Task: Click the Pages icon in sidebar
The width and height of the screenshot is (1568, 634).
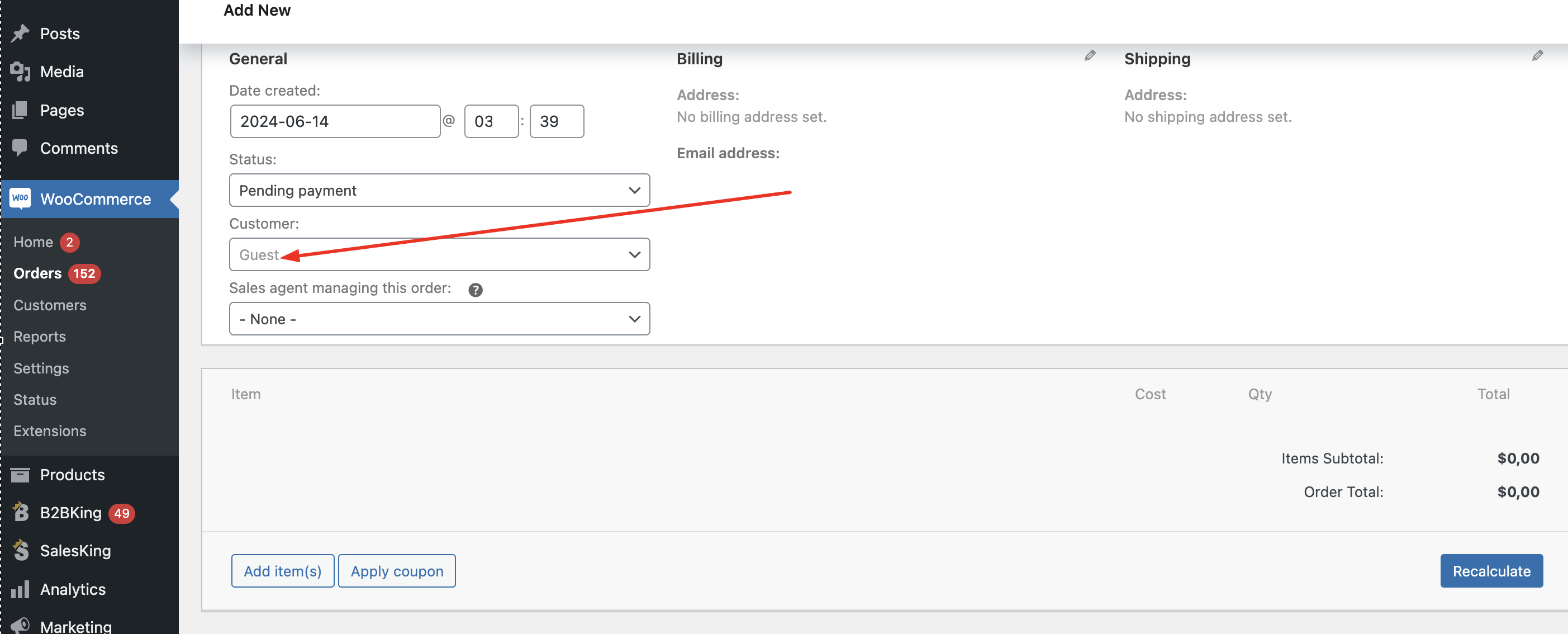Action: click(x=20, y=110)
